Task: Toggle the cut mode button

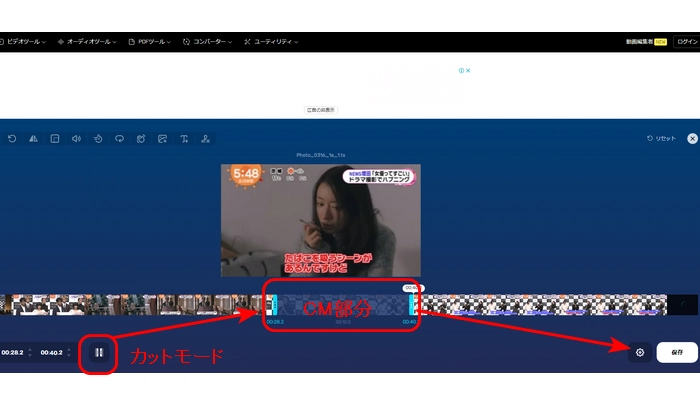Action: tap(99, 352)
